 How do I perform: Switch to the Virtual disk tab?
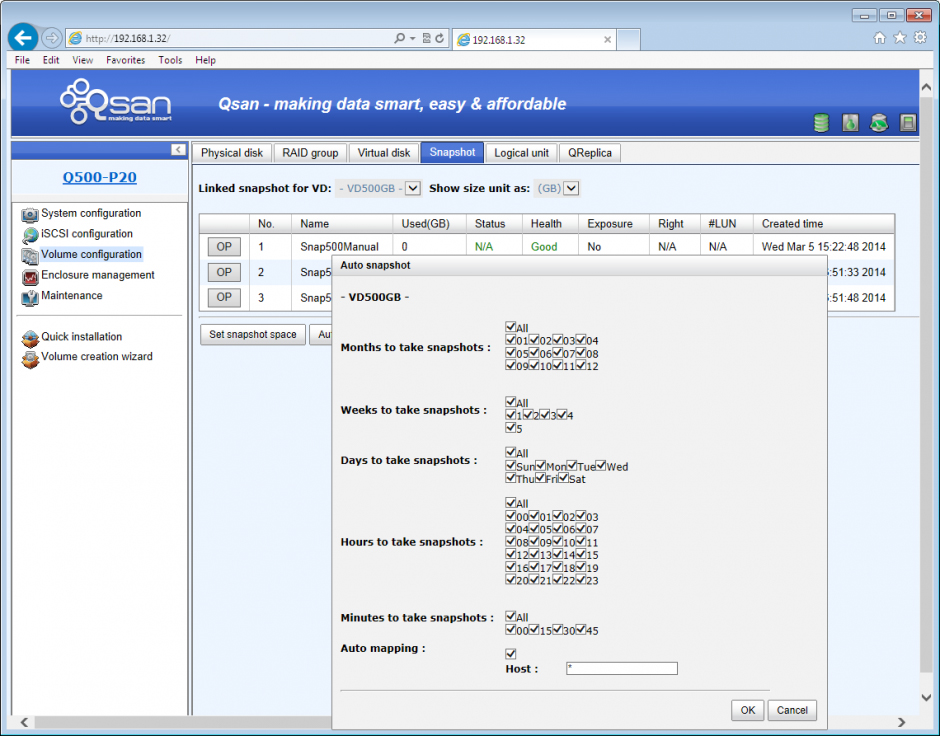(x=384, y=153)
